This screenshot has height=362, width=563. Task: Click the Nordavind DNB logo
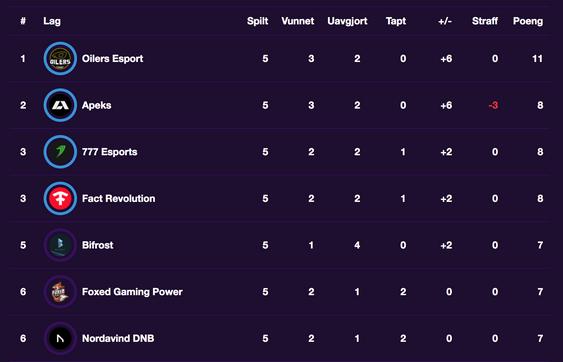click(60, 338)
